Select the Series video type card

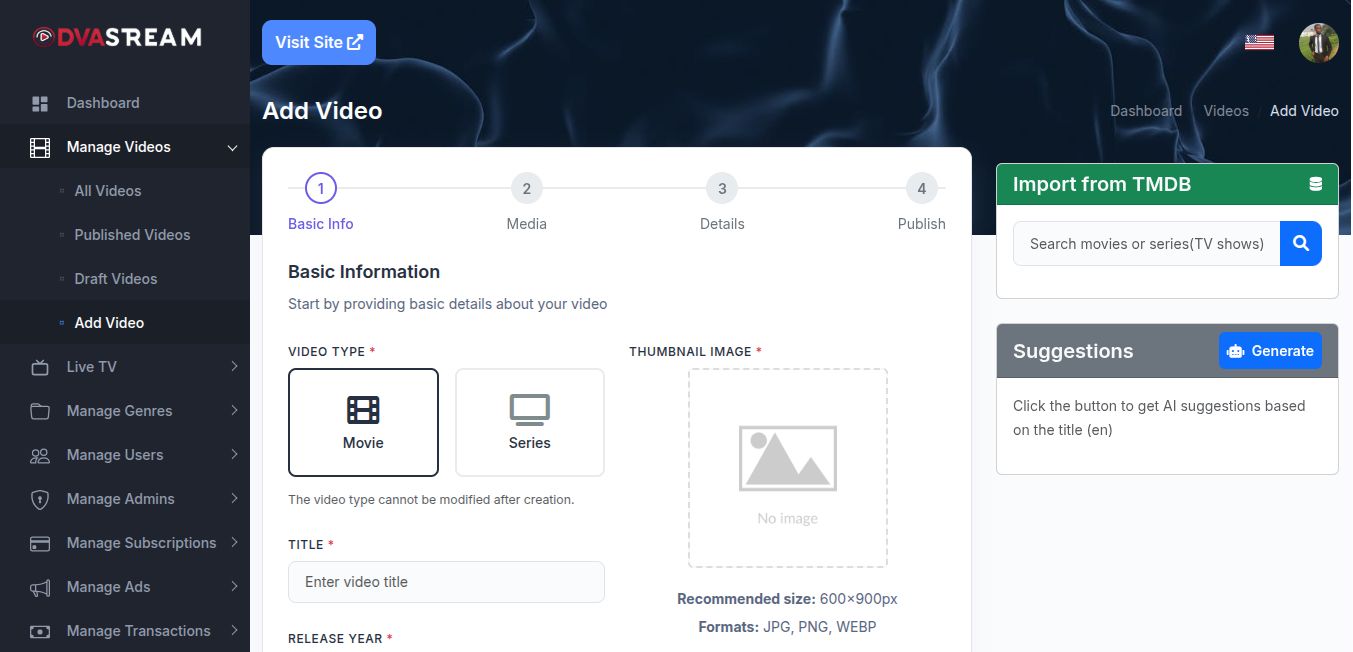point(530,423)
